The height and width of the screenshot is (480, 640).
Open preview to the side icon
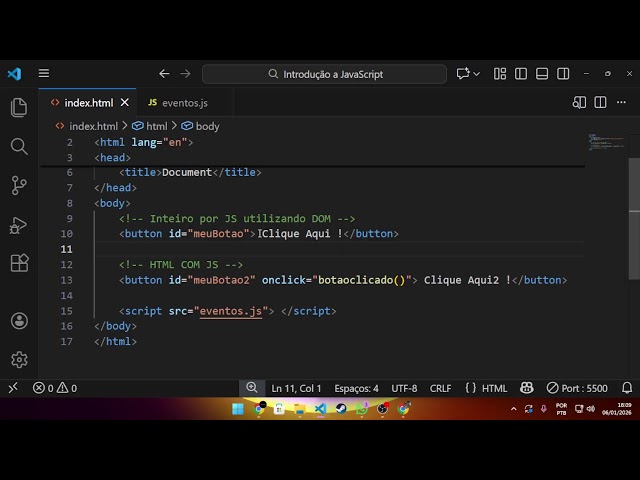[x=579, y=102]
